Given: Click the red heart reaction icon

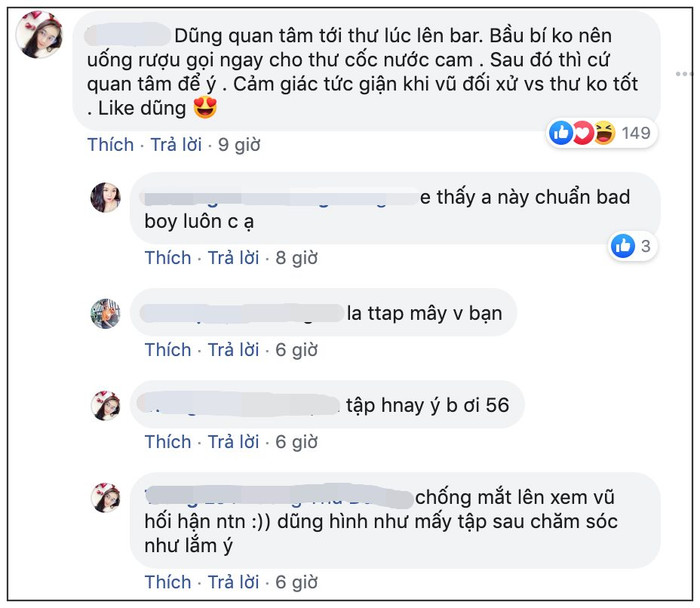Looking at the screenshot, I should [x=583, y=133].
